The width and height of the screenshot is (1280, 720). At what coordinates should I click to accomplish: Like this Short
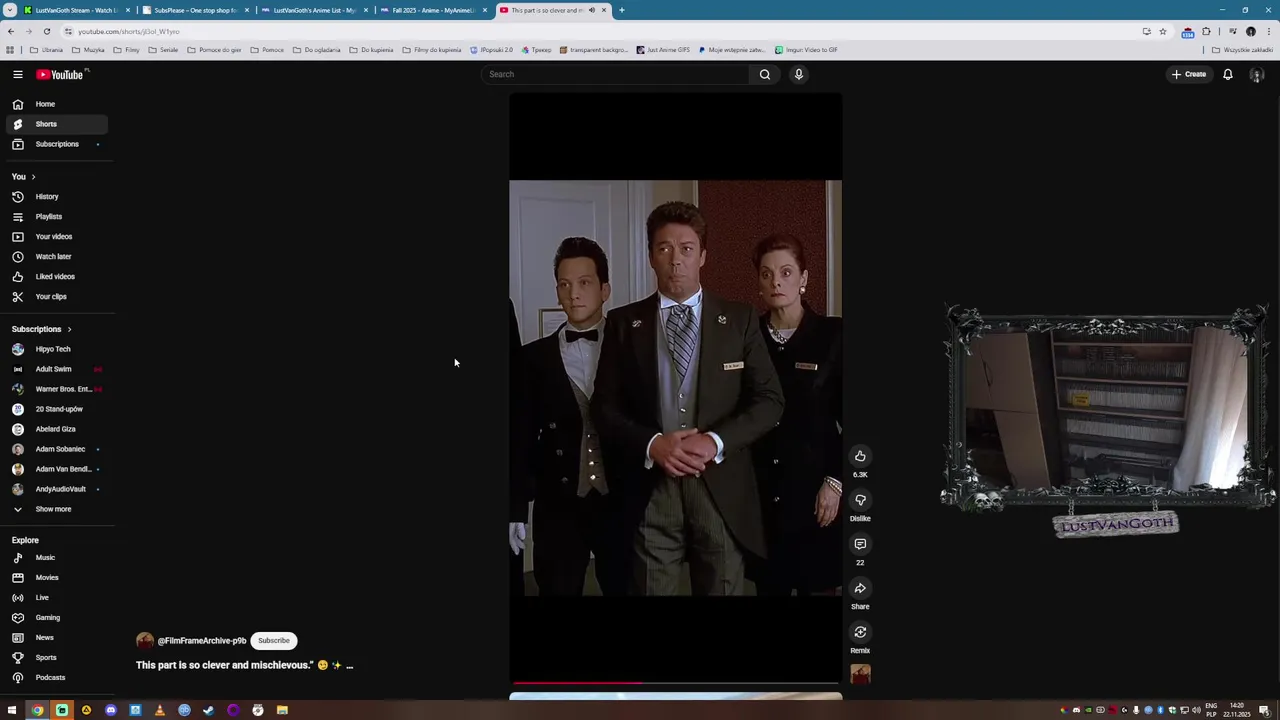pos(860,456)
